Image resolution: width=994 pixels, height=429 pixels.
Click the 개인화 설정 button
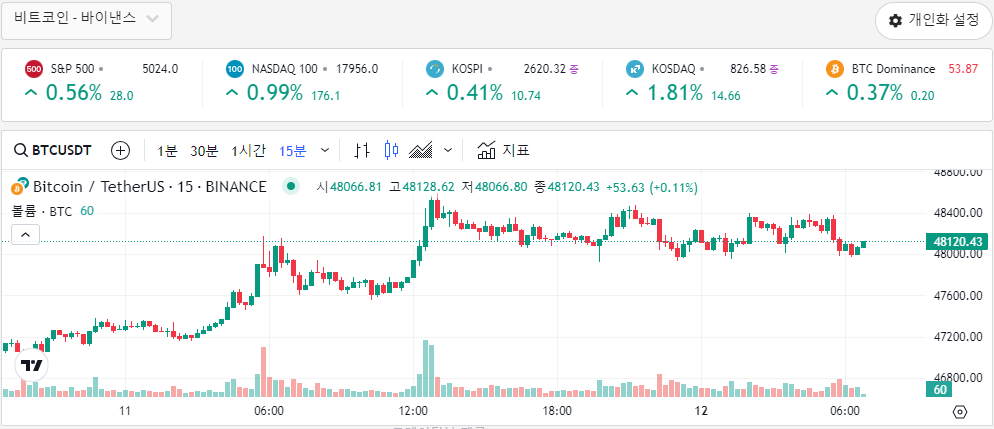coord(934,20)
